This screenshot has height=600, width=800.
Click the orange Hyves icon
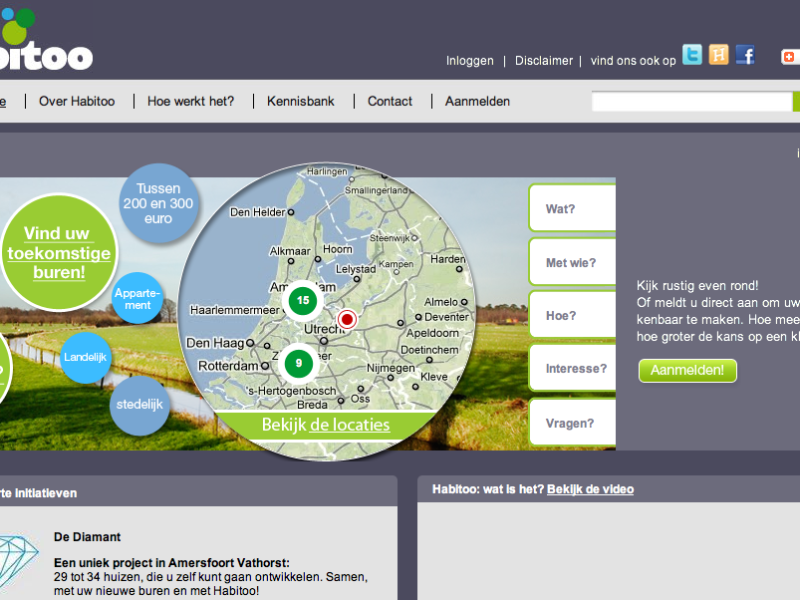point(718,55)
